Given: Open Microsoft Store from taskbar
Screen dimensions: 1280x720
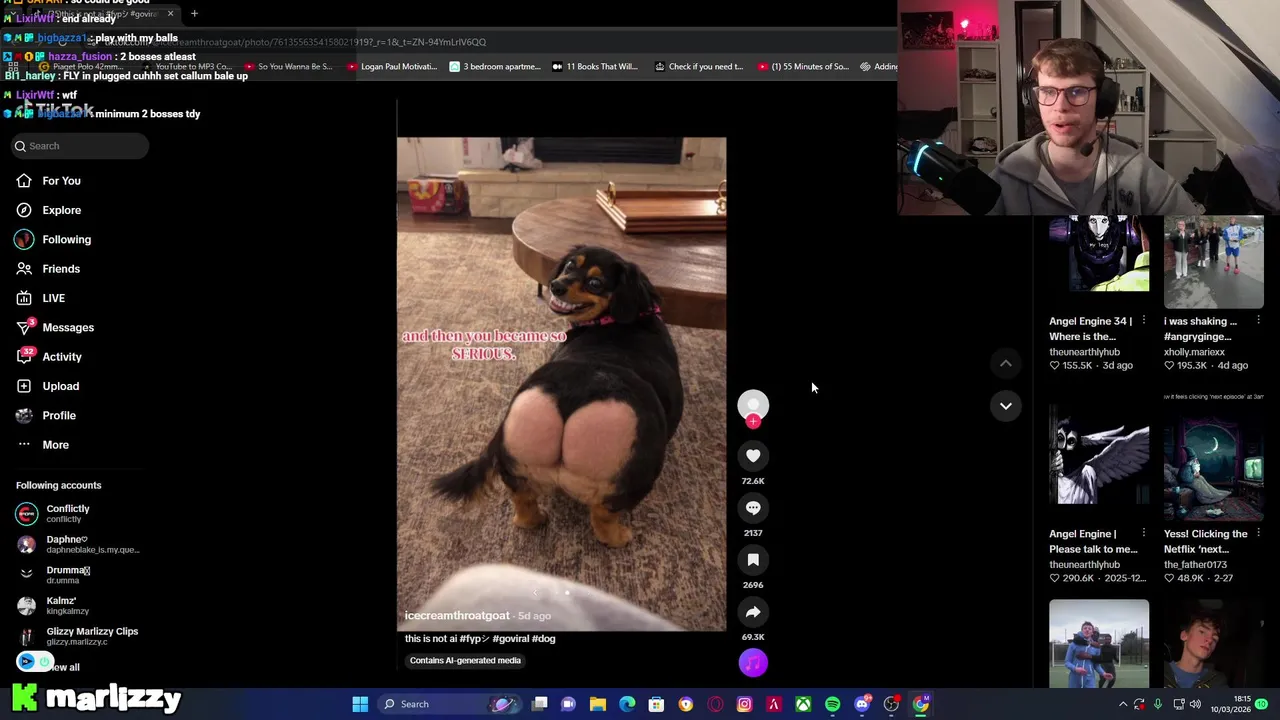Looking at the screenshot, I should pyautogui.click(x=656, y=704).
